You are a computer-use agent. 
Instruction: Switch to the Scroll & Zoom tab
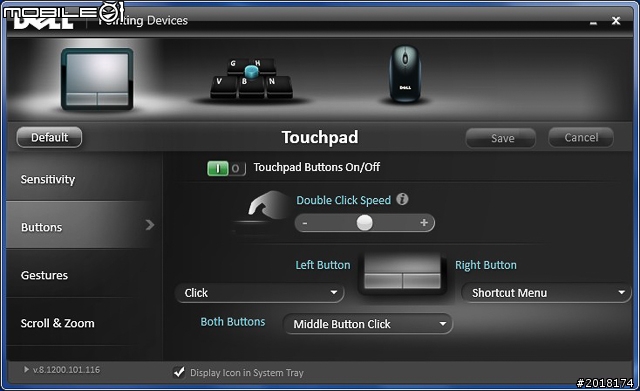coord(84,322)
